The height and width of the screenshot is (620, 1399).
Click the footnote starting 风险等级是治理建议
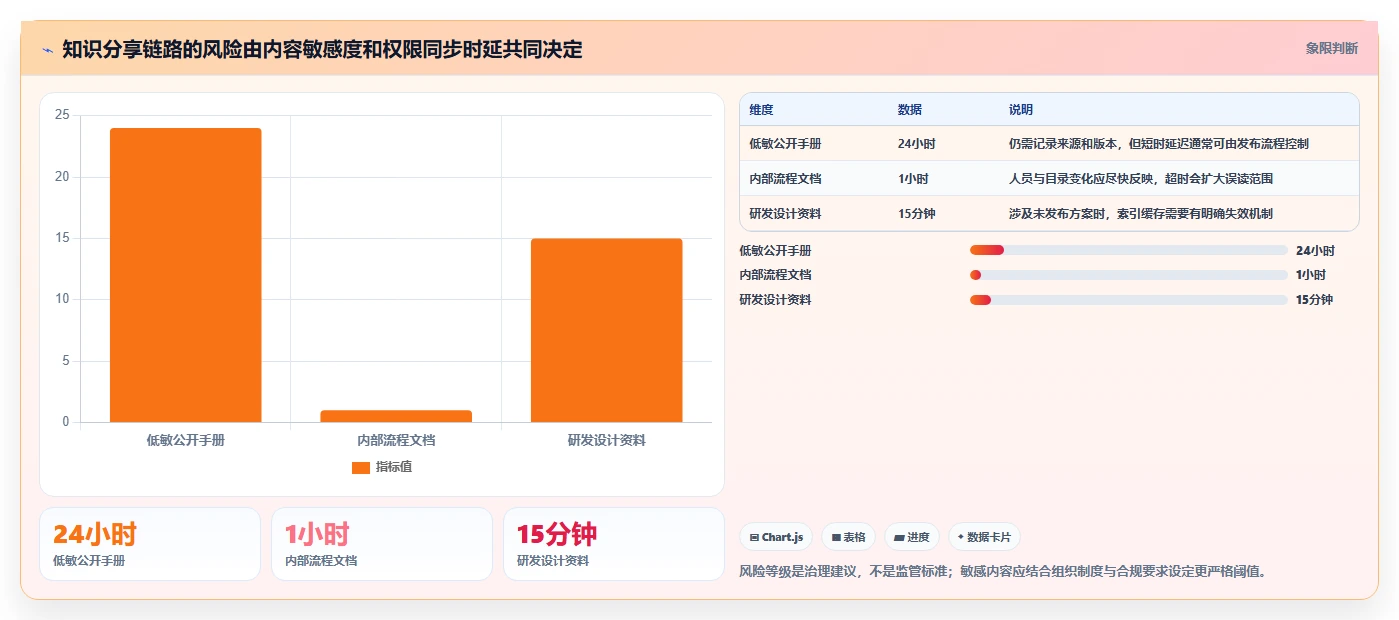1003,572
